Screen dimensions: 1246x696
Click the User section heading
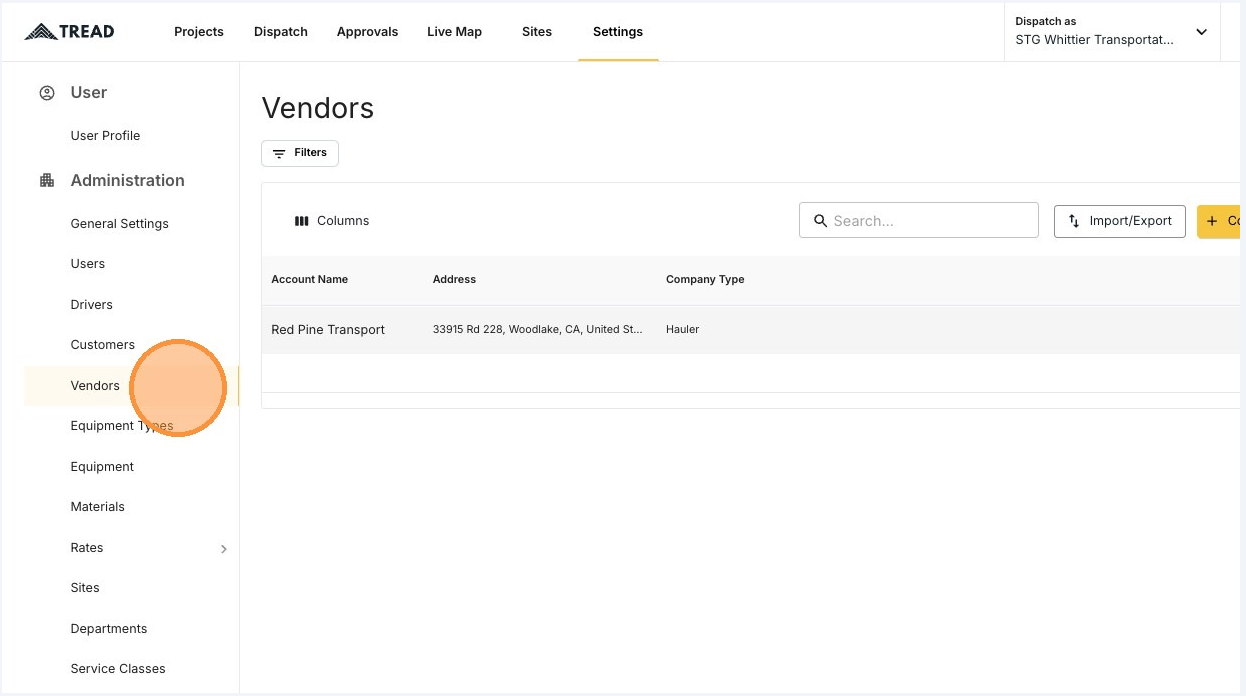click(88, 93)
